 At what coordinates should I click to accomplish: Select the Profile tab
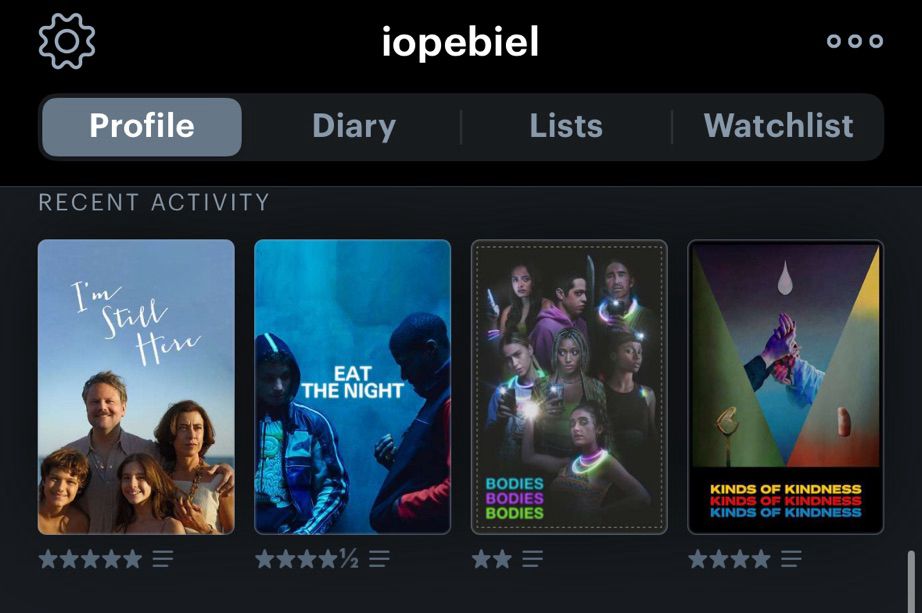[x=142, y=126]
